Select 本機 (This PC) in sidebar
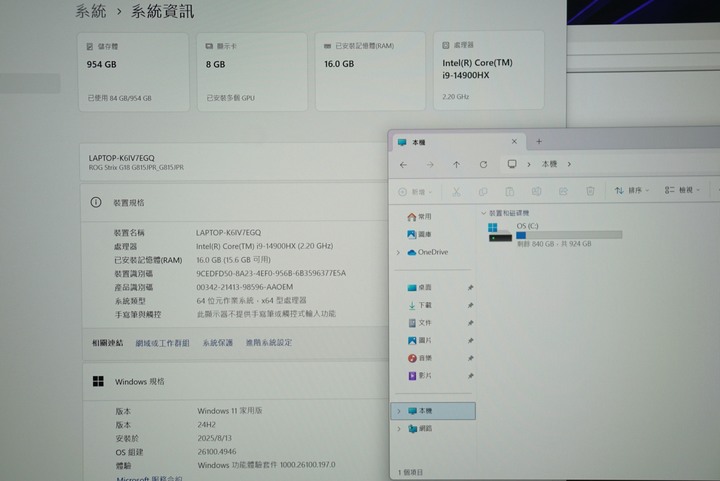The width and height of the screenshot is (720, 481). (x=433, y=411)
